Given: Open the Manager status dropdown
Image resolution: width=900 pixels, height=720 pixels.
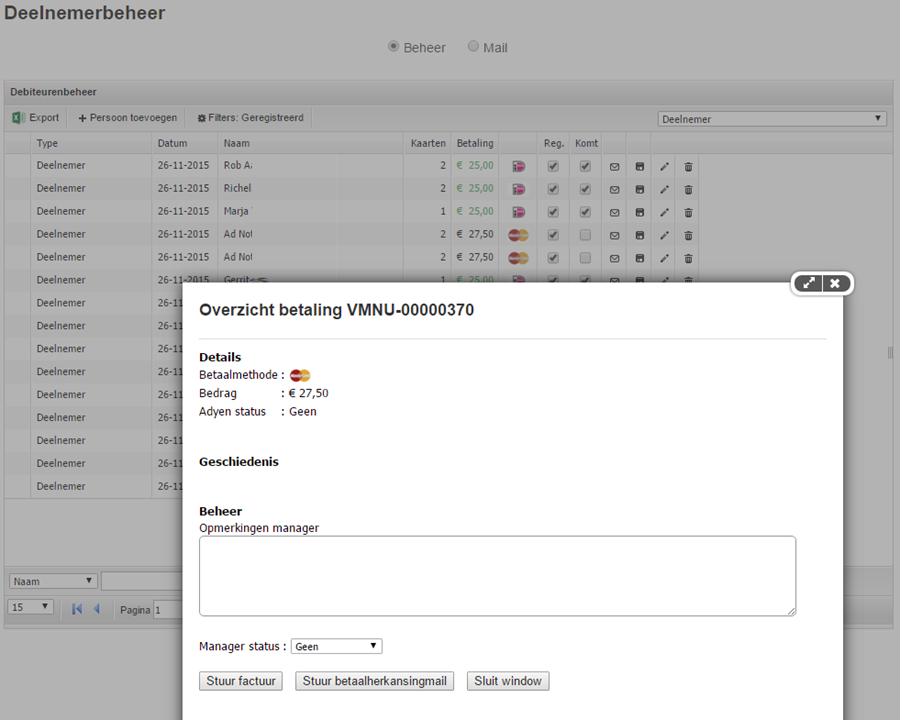Looking at the screenshot, I should click(x=336, y=647).
